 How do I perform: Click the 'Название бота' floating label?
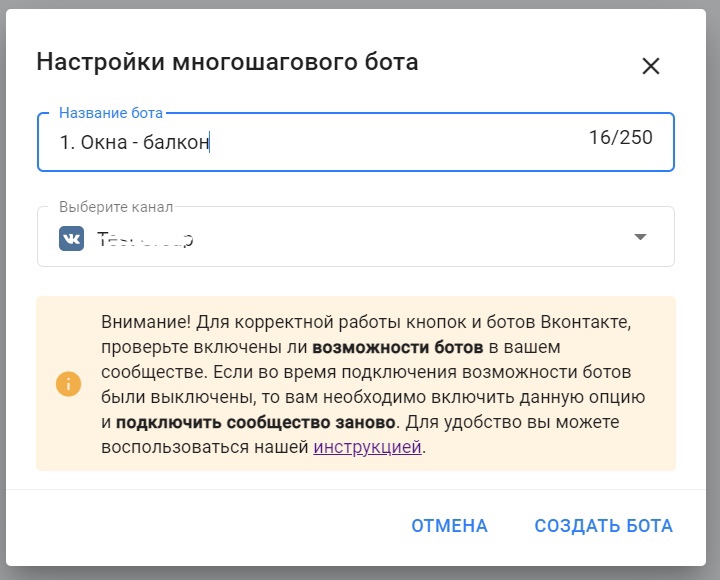110,113
